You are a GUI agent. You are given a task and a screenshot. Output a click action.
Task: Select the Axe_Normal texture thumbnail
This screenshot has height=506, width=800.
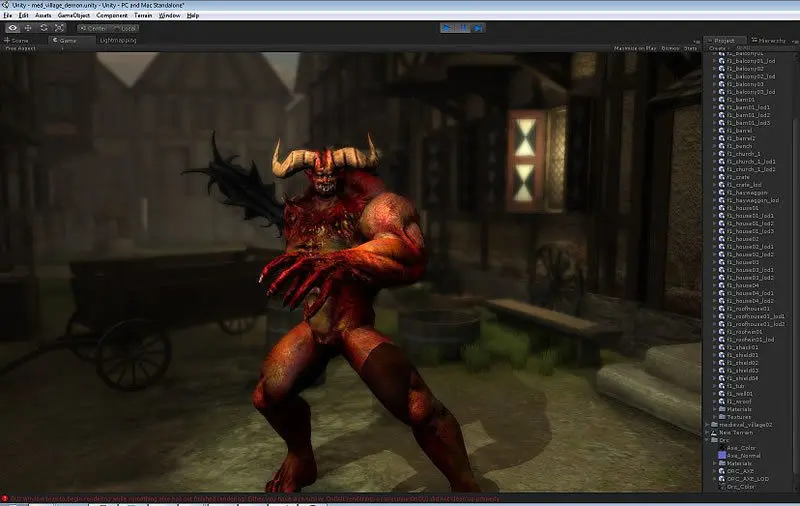click(722, 456)
